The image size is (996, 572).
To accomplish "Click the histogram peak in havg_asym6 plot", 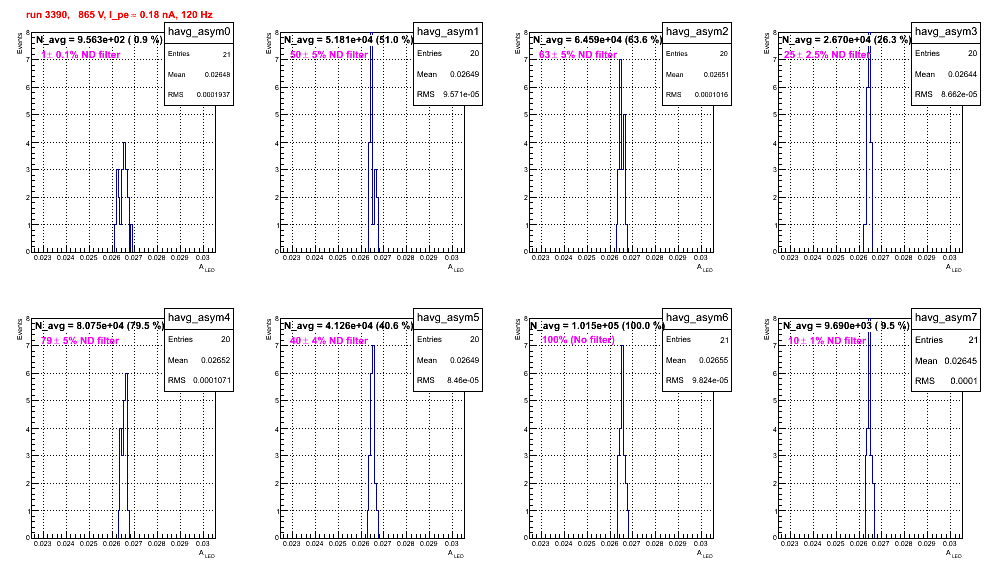I will [x=622, y=346].
